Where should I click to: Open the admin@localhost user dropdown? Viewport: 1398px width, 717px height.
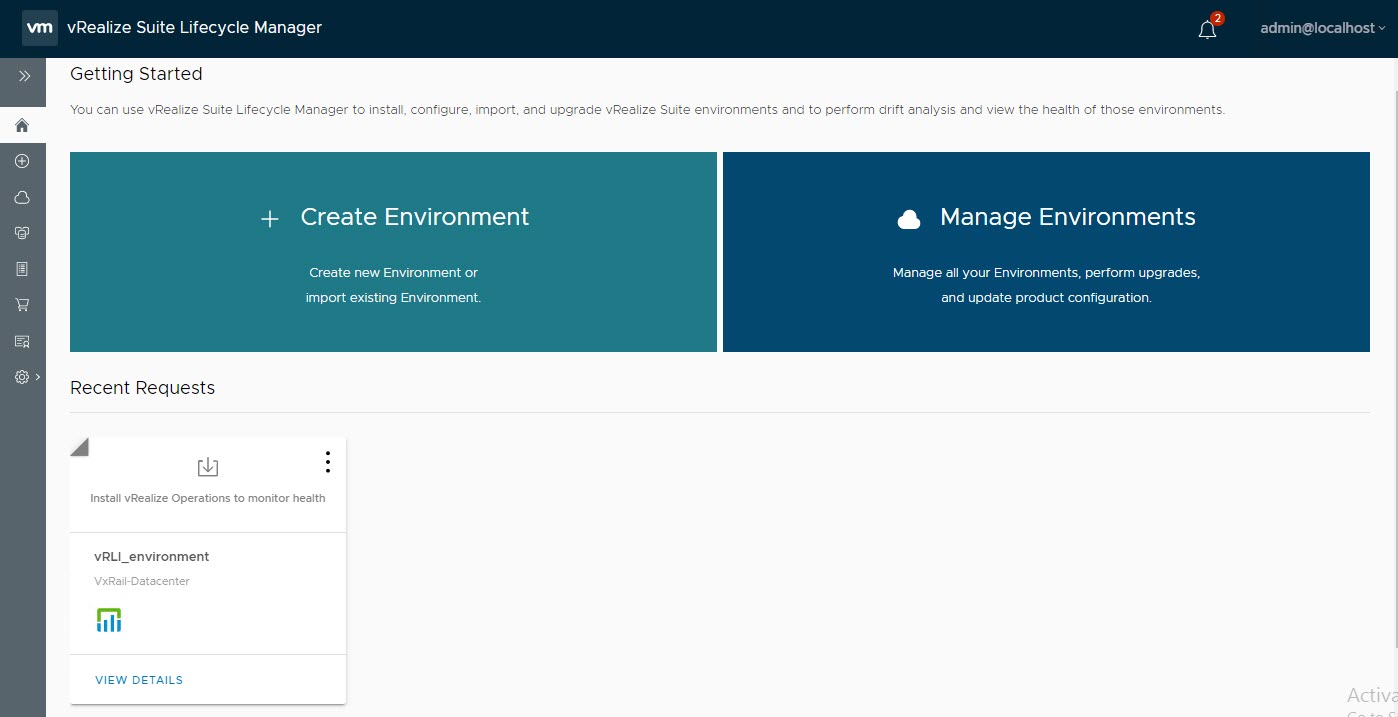pyautogui.click(x=1322, y=29)
